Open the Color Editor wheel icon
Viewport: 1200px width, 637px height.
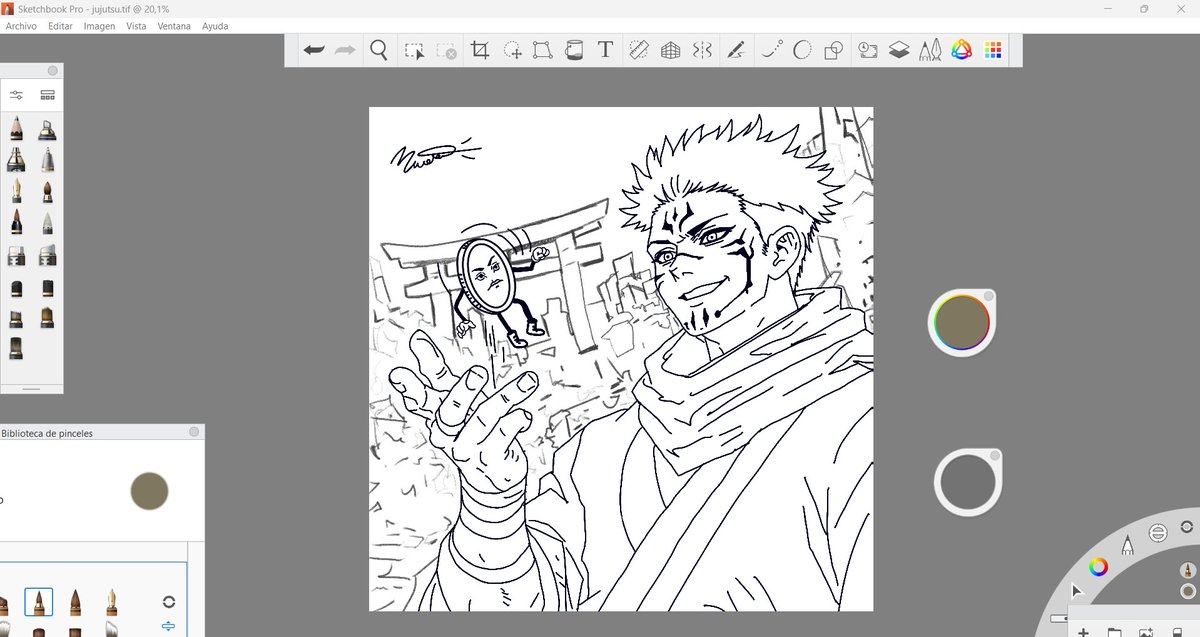click(x=961, y=50)
